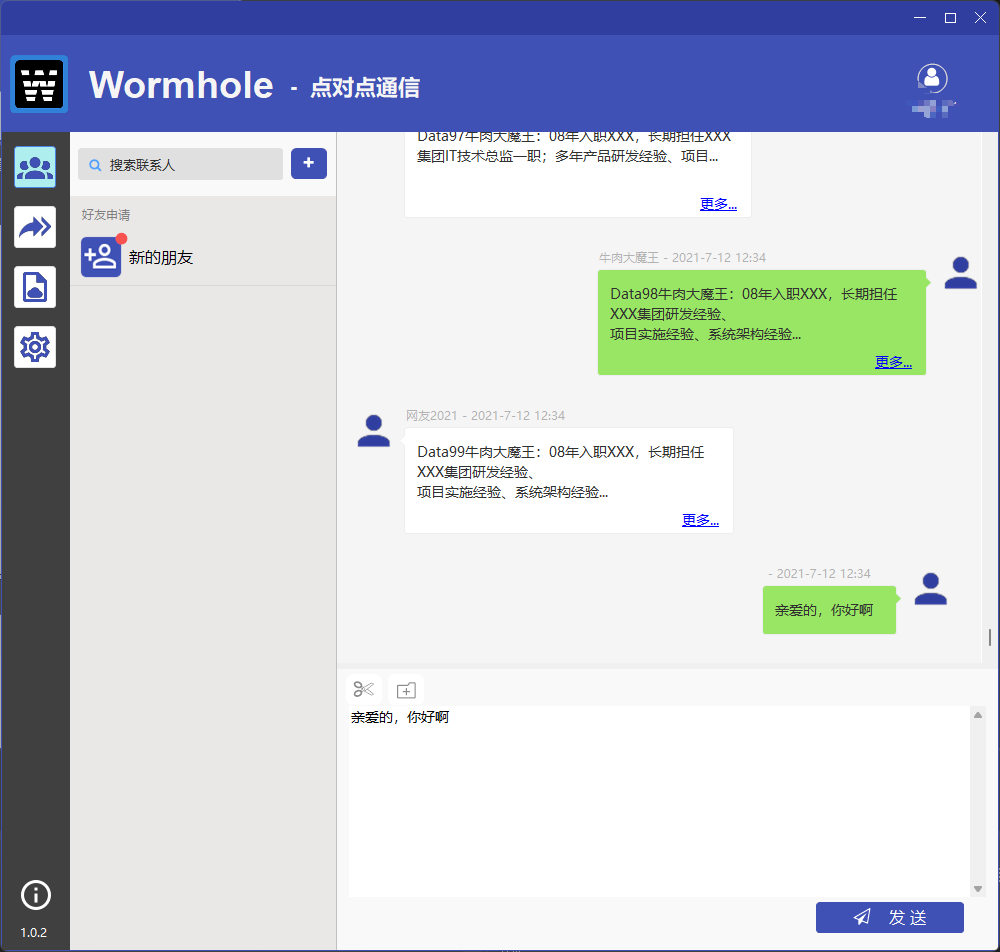Screen dimensions: 1000x952
Task: Click the user profile avatar in header
Action: [932, 78]
